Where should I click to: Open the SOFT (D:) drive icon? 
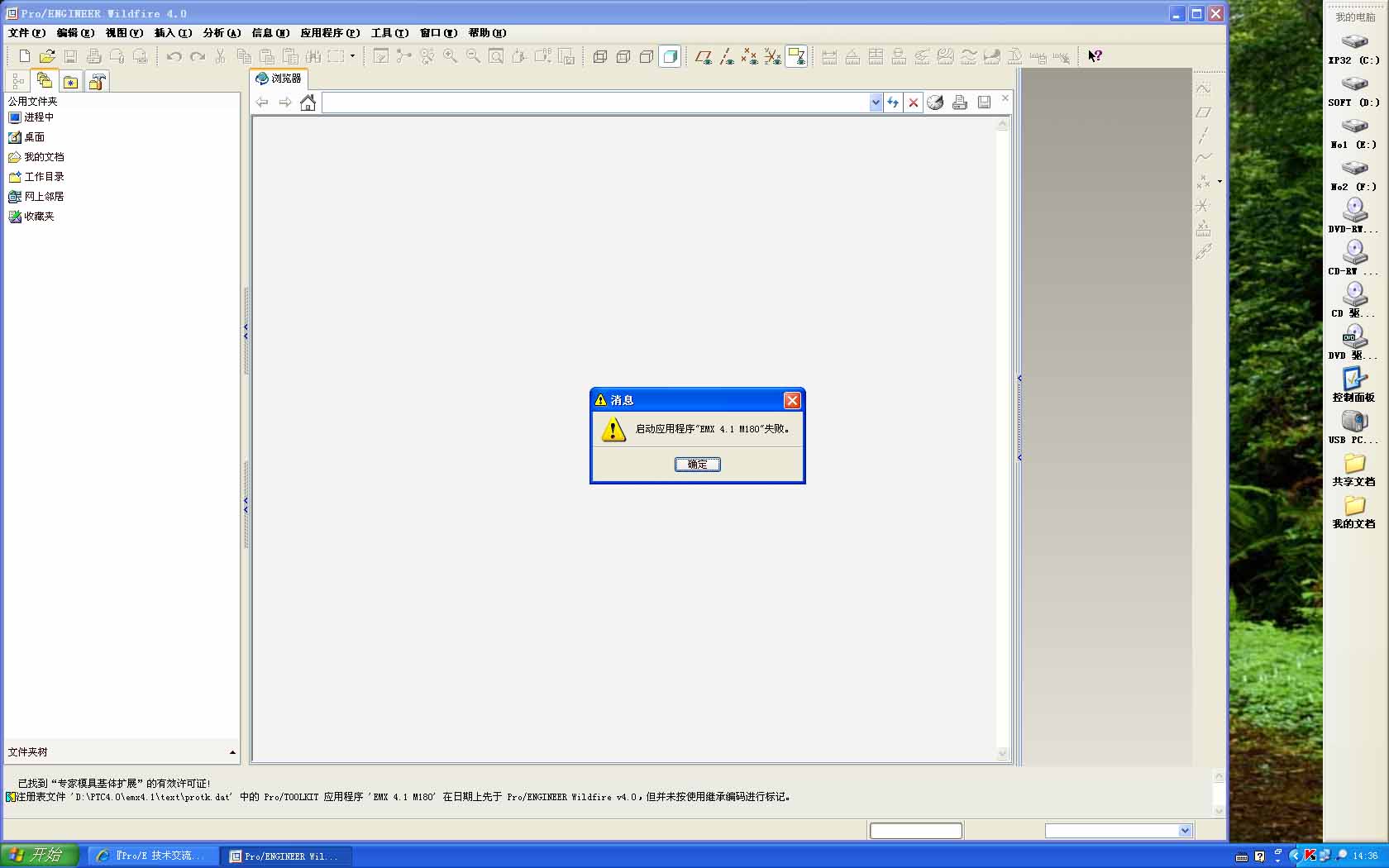(x=1354, y=91)
